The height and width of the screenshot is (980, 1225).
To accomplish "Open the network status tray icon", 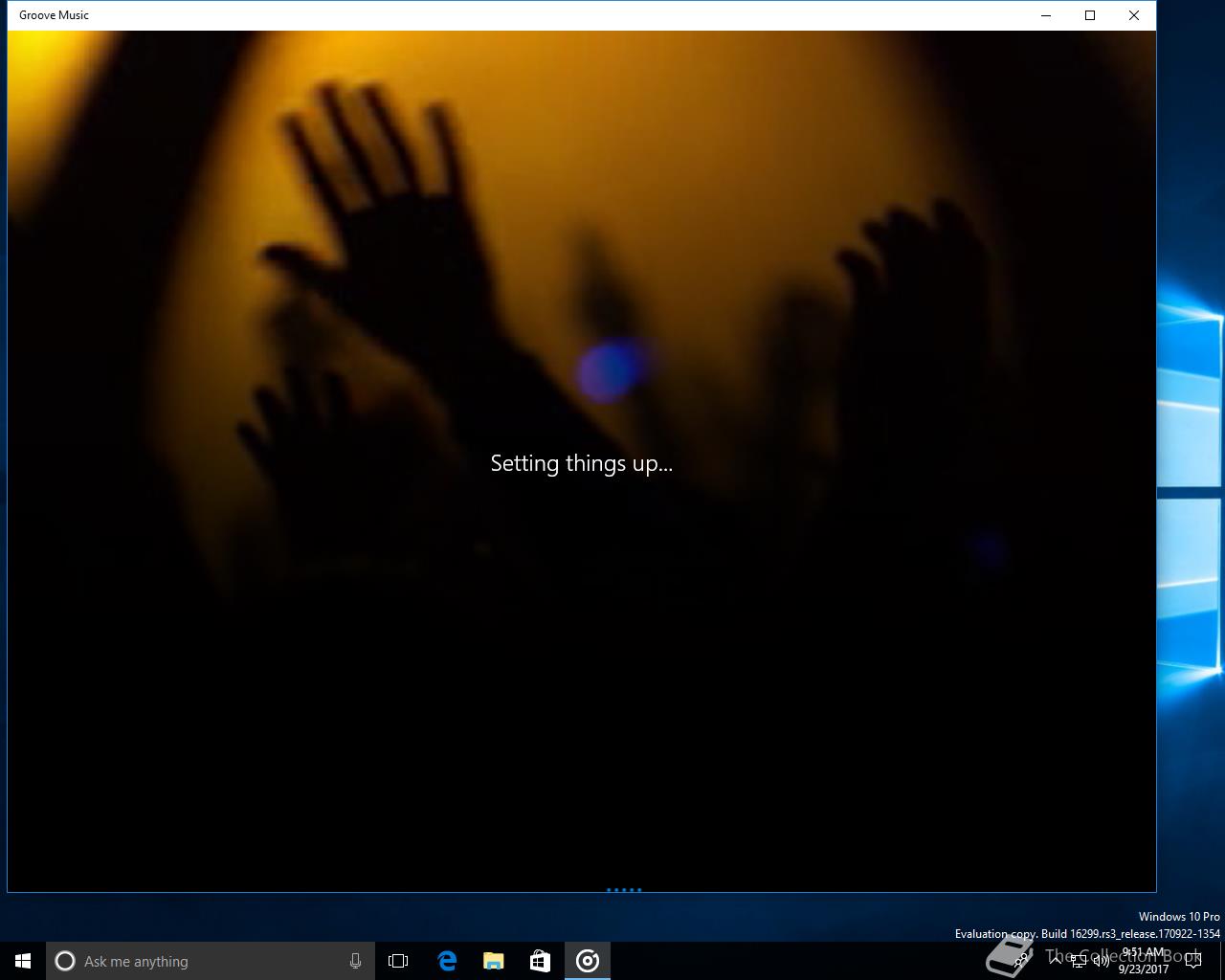I will coord(1080,961).
